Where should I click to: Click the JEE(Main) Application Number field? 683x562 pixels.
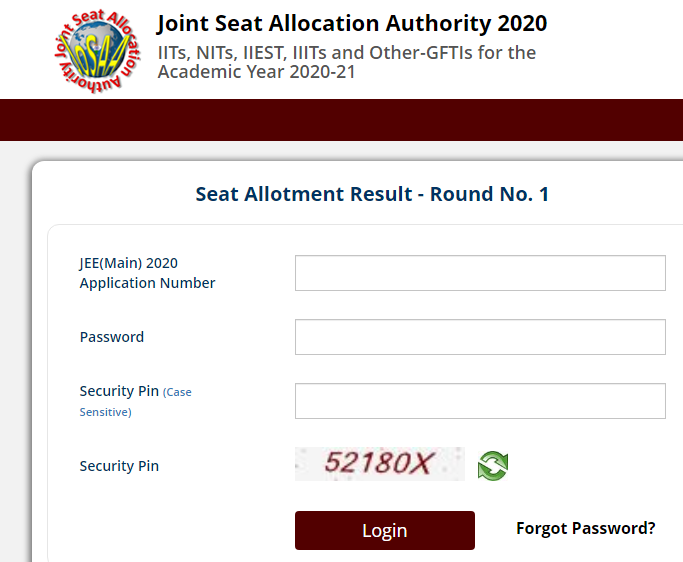pyautogui.click(x=480, y=273)
